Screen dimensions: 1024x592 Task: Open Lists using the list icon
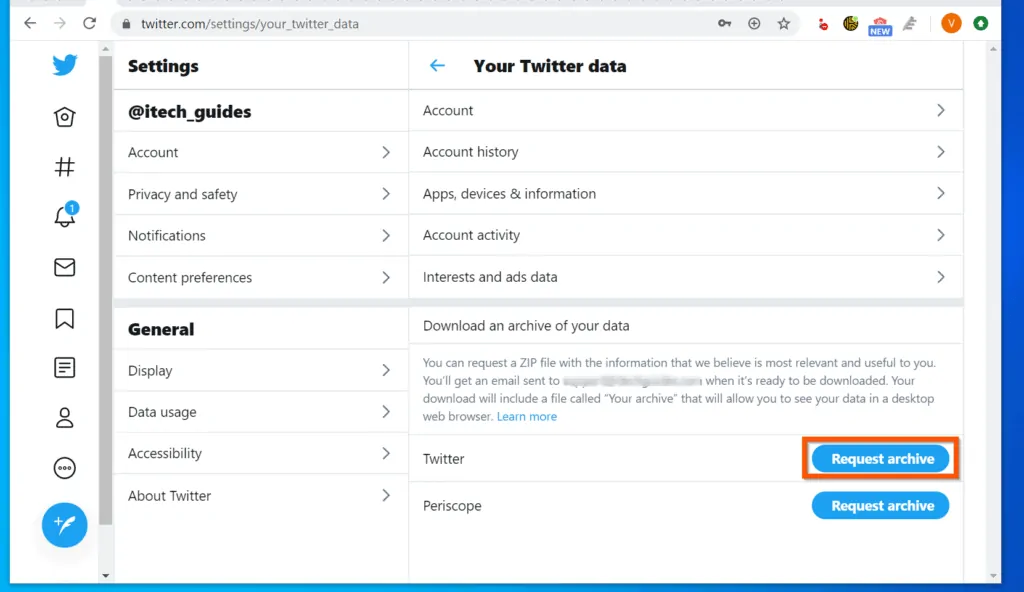[x=64, y=367]
